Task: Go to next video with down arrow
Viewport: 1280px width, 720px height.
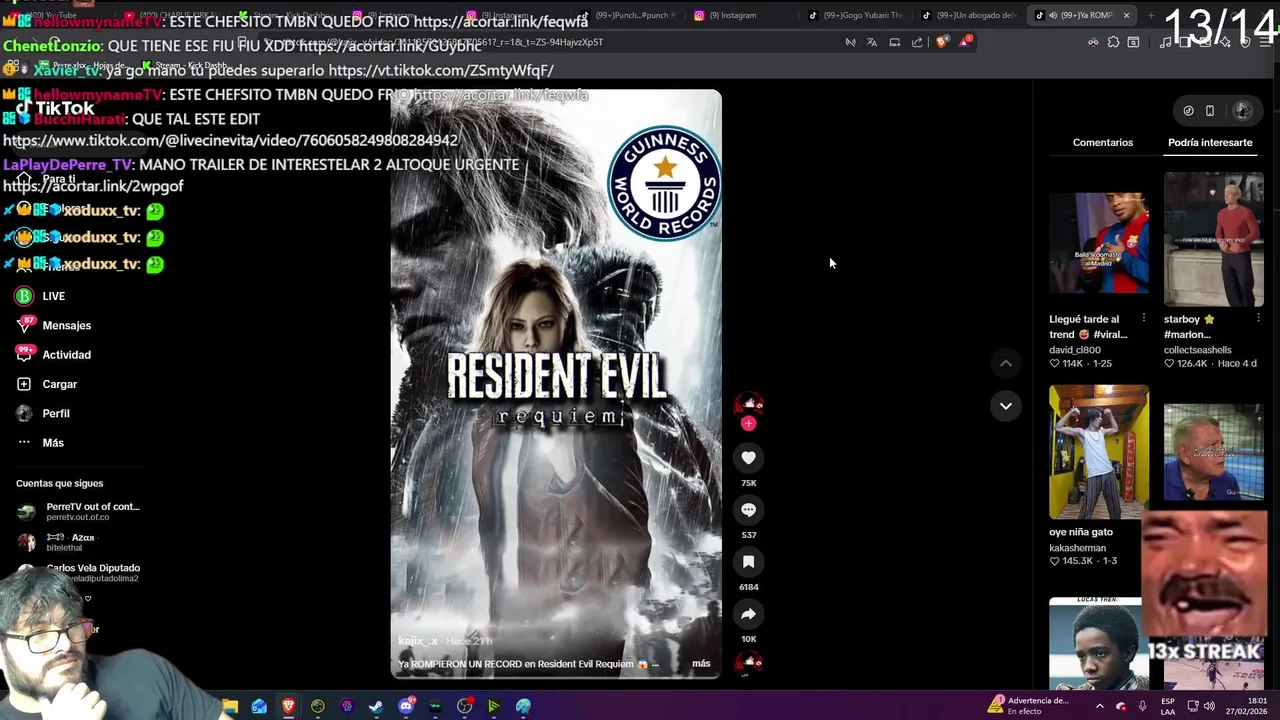Action: pos(1006,405)
